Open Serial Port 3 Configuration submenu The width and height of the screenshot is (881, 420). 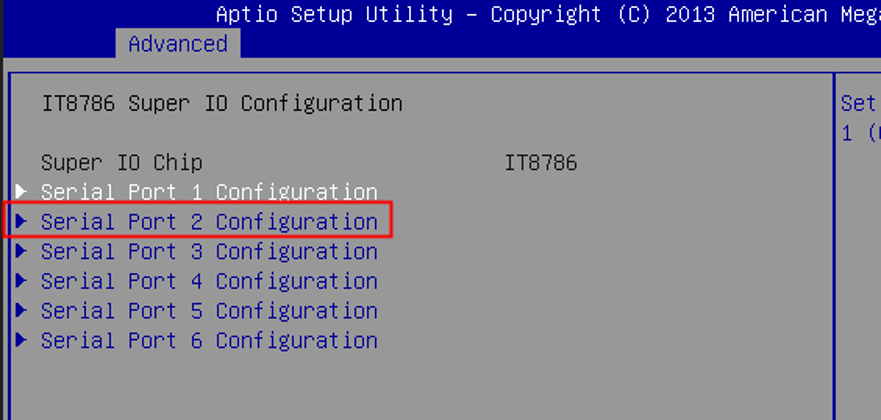(x=209, y=252)
